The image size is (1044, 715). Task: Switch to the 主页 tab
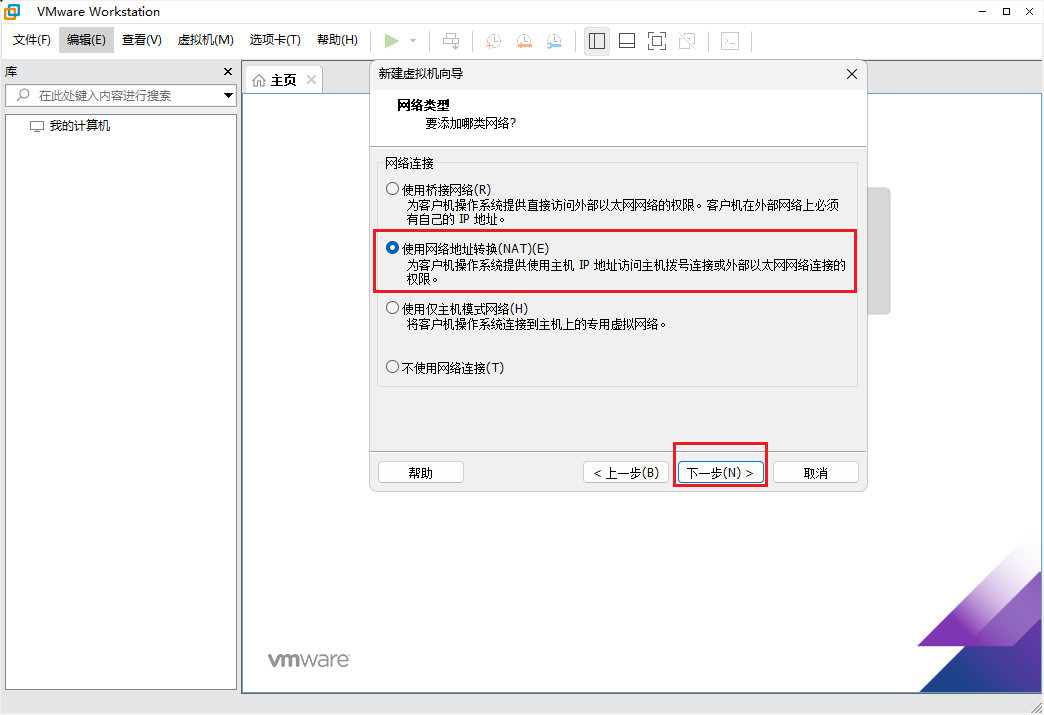(x=283, y=80)
